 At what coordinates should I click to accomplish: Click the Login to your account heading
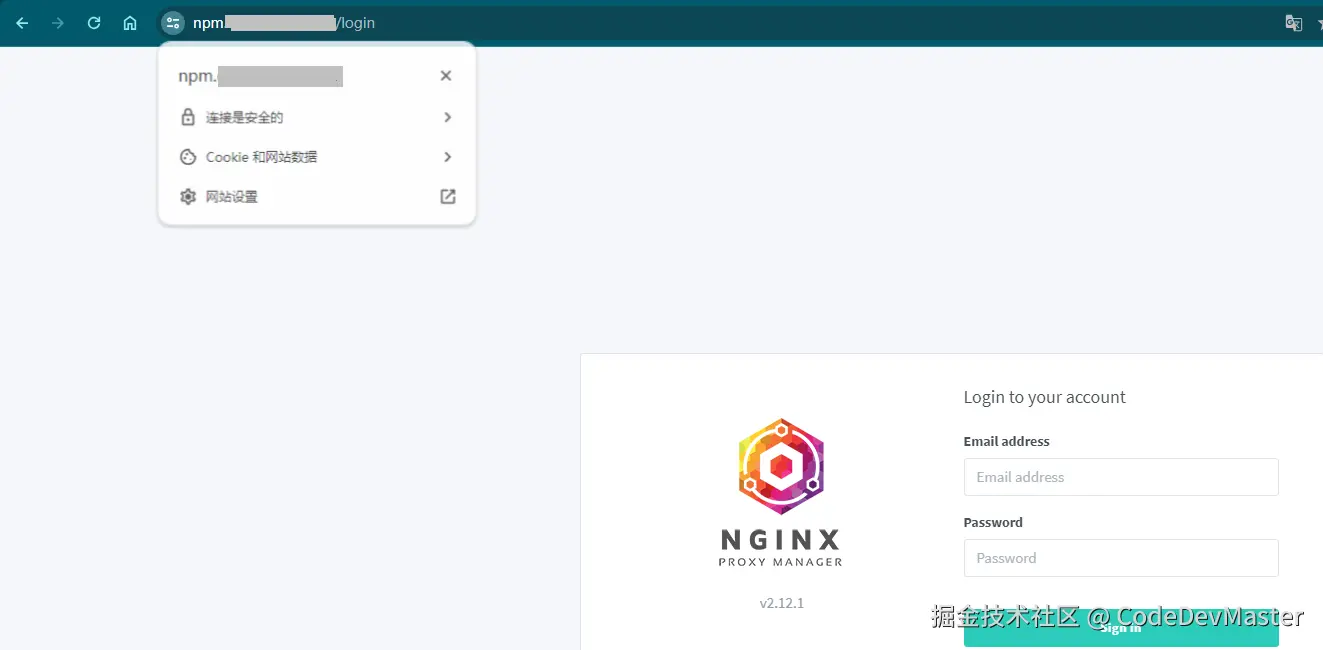coord(1044,397)
